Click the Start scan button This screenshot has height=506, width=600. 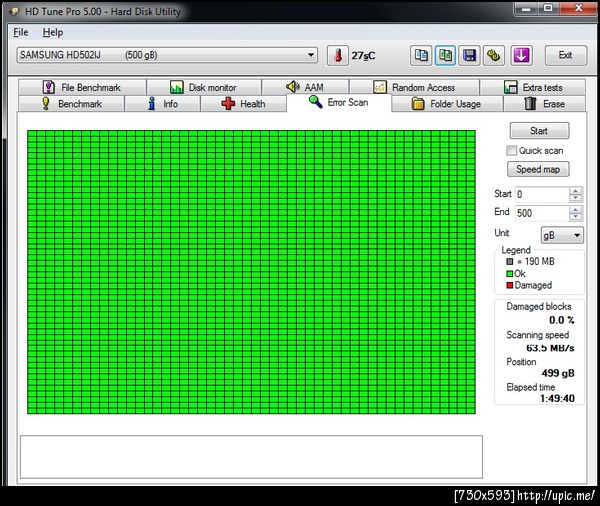pos(539,131)
